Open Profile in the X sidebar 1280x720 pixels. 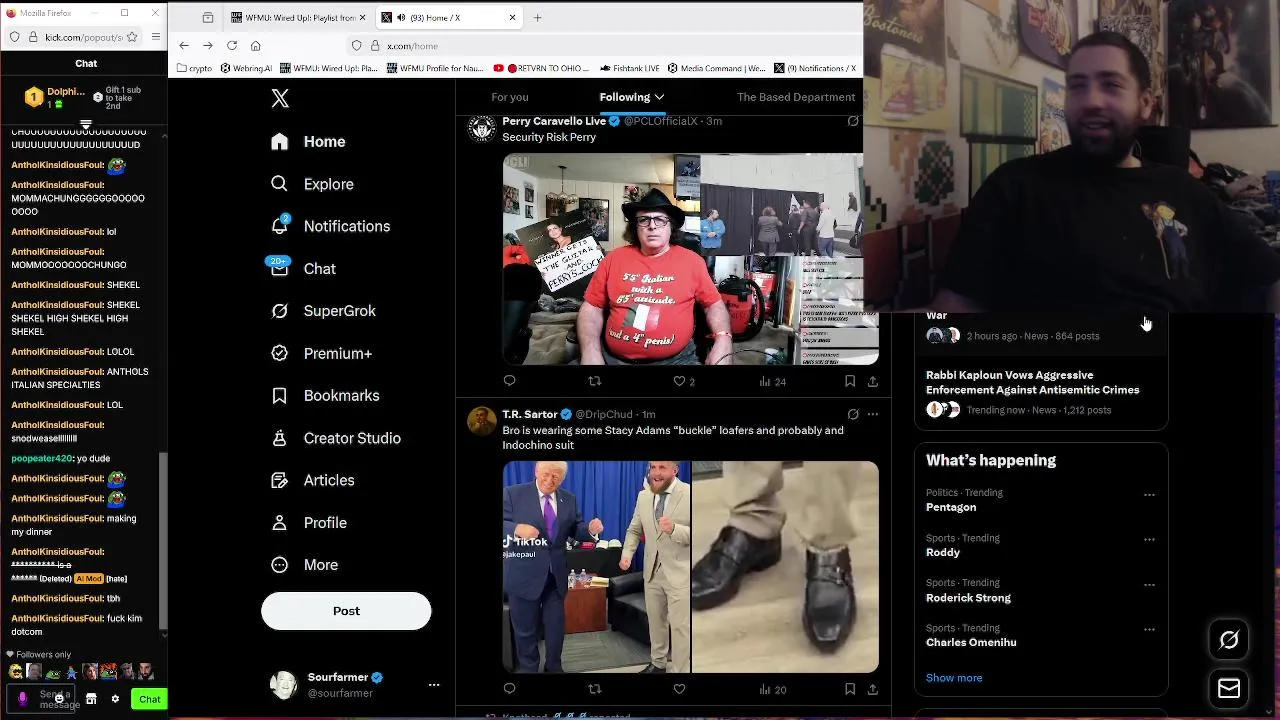(x=309, y=523)
